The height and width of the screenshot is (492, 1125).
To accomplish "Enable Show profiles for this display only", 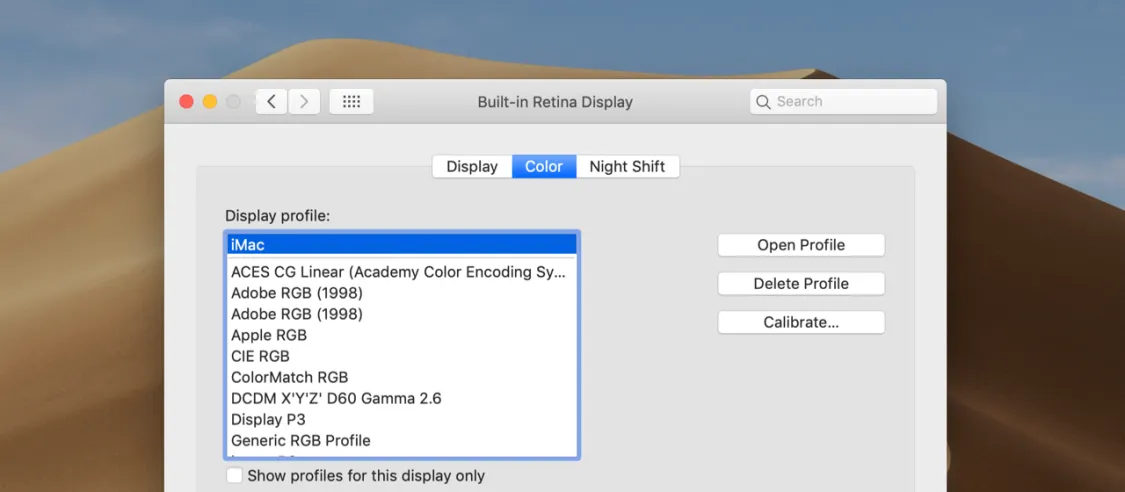I will pyautogui.click(x=235, y=476).
